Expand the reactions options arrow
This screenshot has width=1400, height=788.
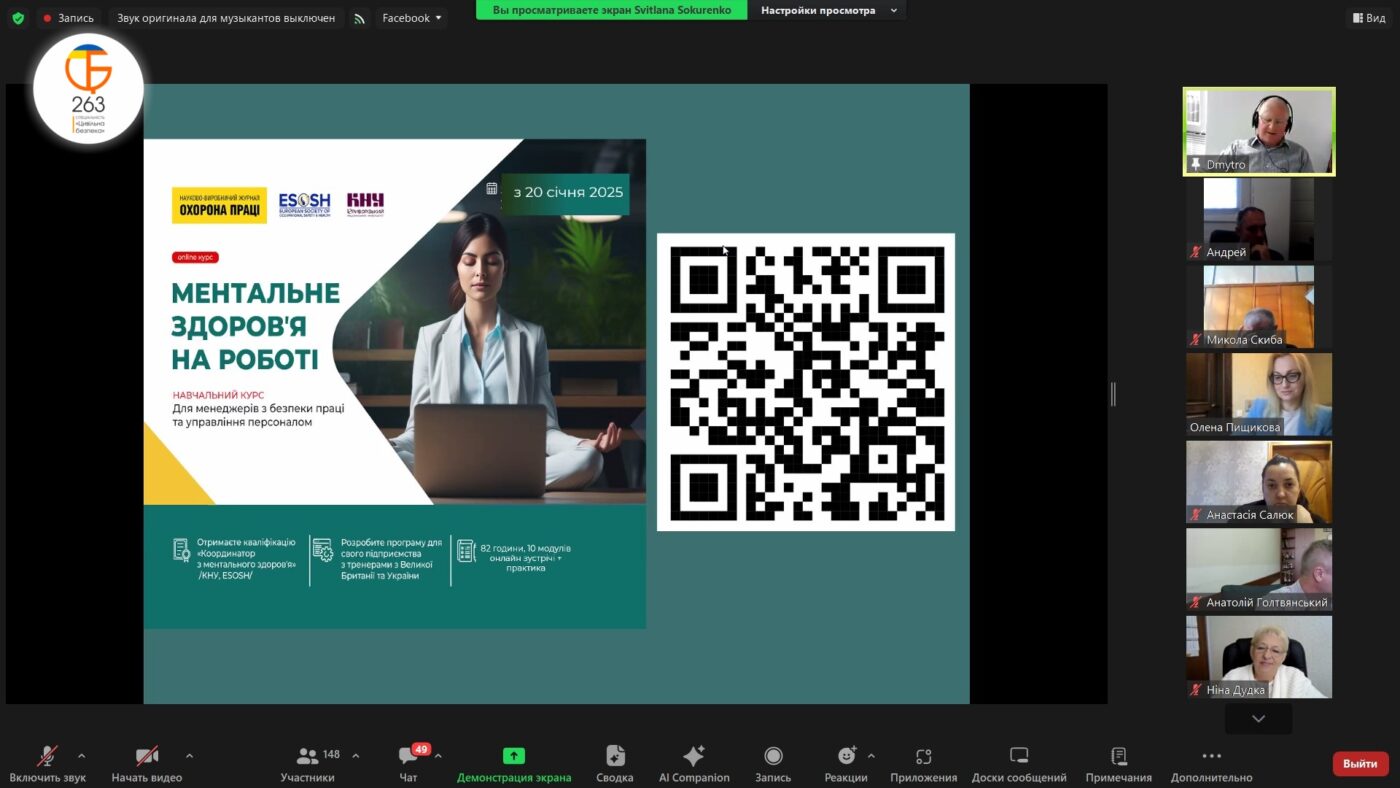[871, 756]
